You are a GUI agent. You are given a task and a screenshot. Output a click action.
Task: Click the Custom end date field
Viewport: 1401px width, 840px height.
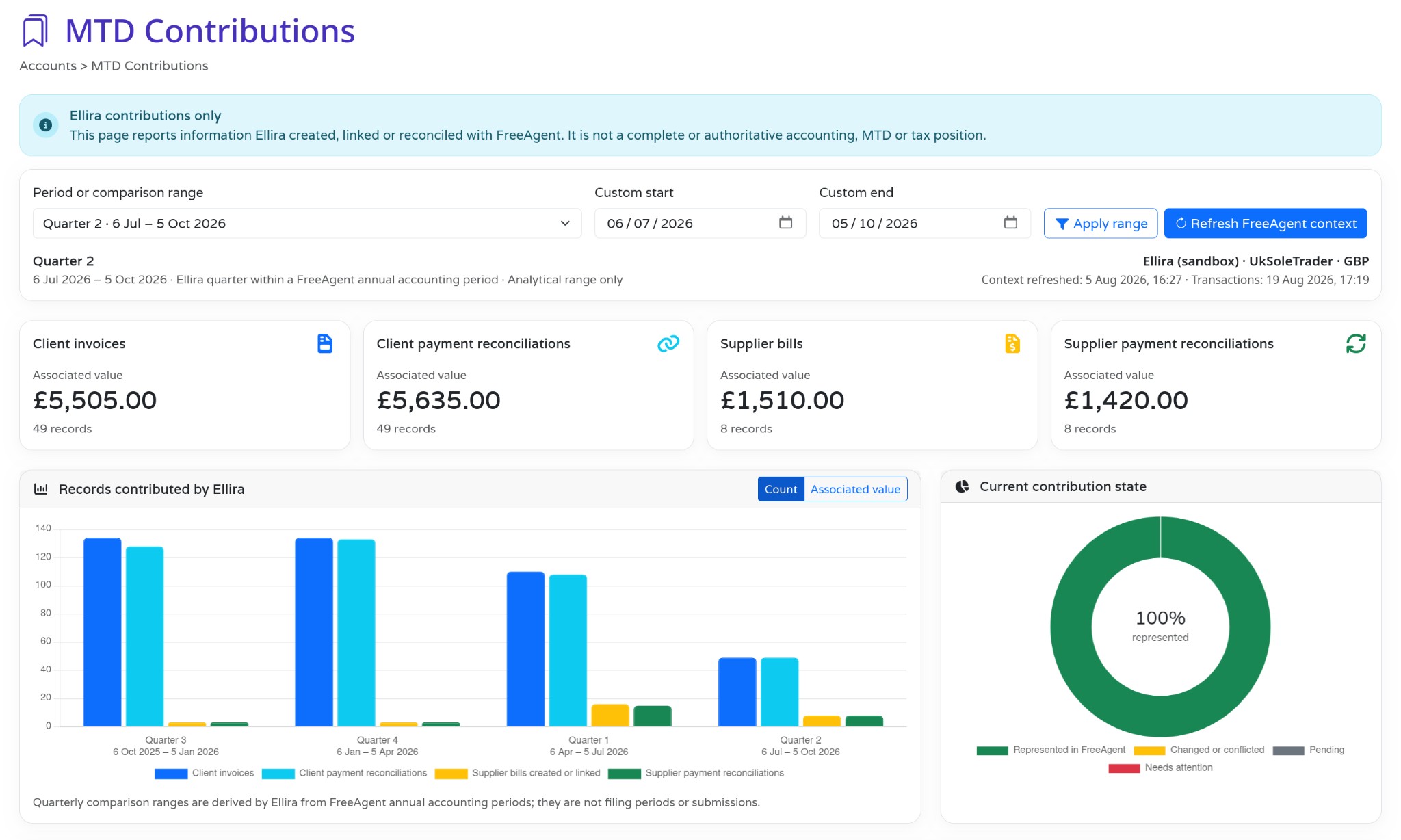[925, 223]
